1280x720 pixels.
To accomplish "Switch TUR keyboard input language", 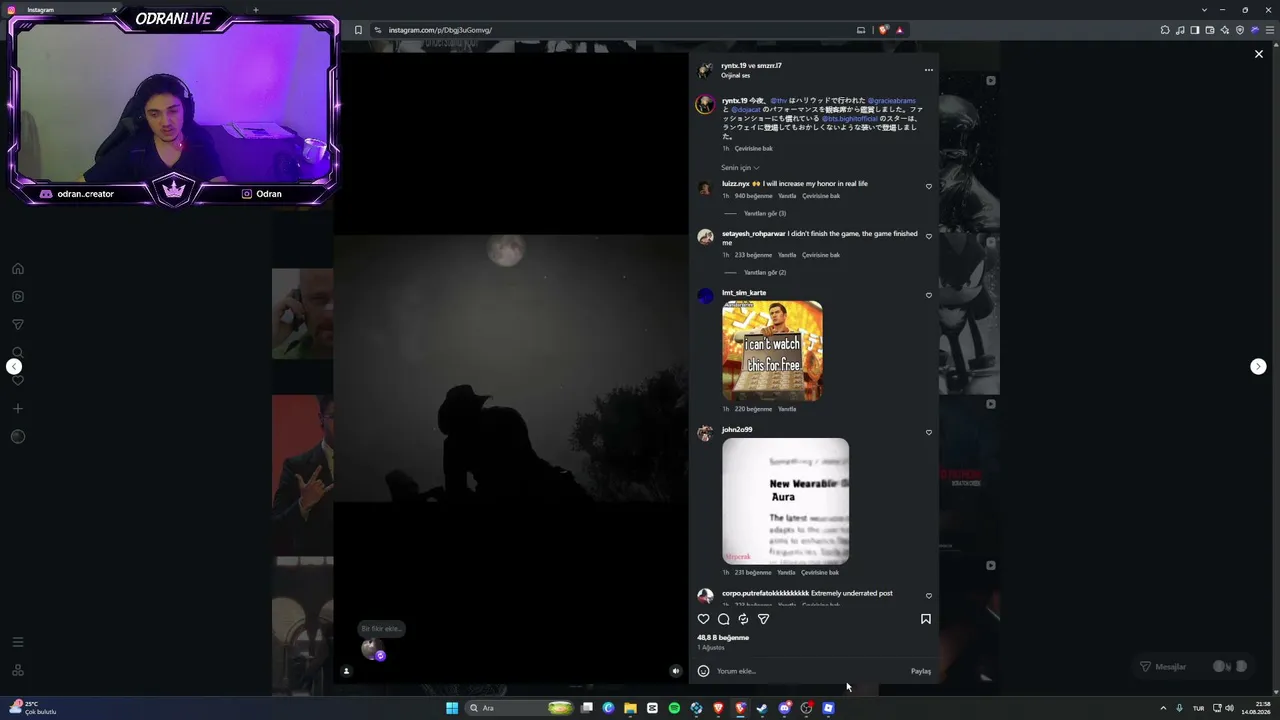I will click(x=1198, y=708).
